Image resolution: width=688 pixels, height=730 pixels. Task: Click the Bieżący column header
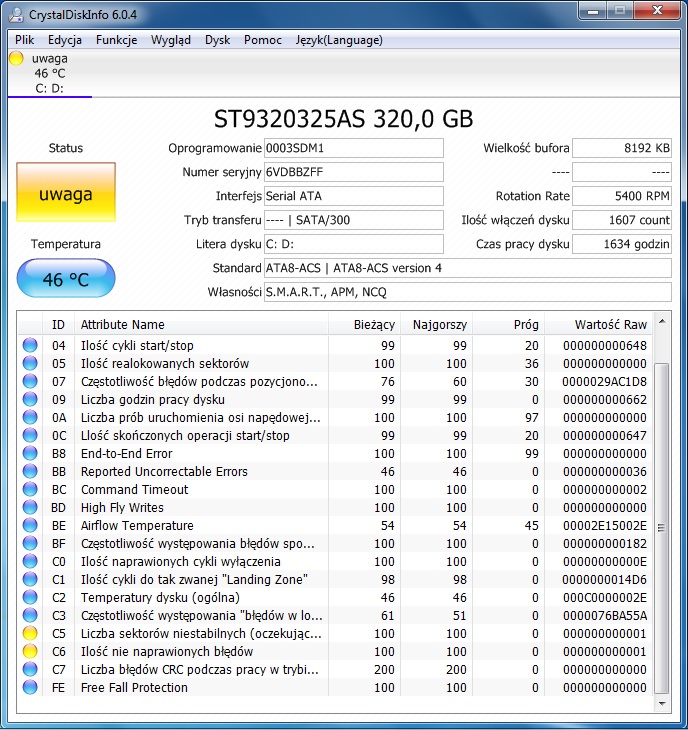click(x=364, y=324)
